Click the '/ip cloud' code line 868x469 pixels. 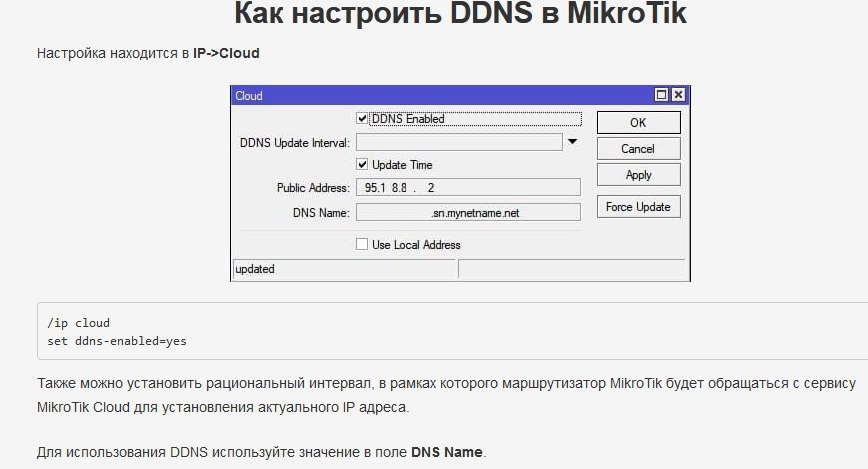click(78, 323)
